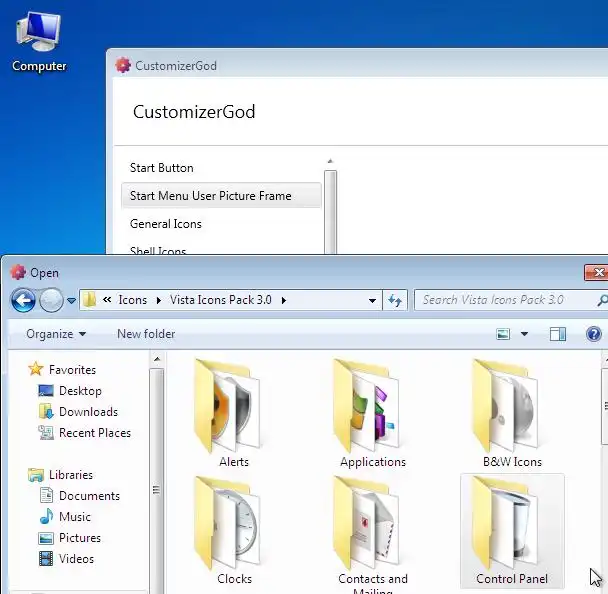Close the Open dialog
Screen dimensions: 608x594
(596, 273)
